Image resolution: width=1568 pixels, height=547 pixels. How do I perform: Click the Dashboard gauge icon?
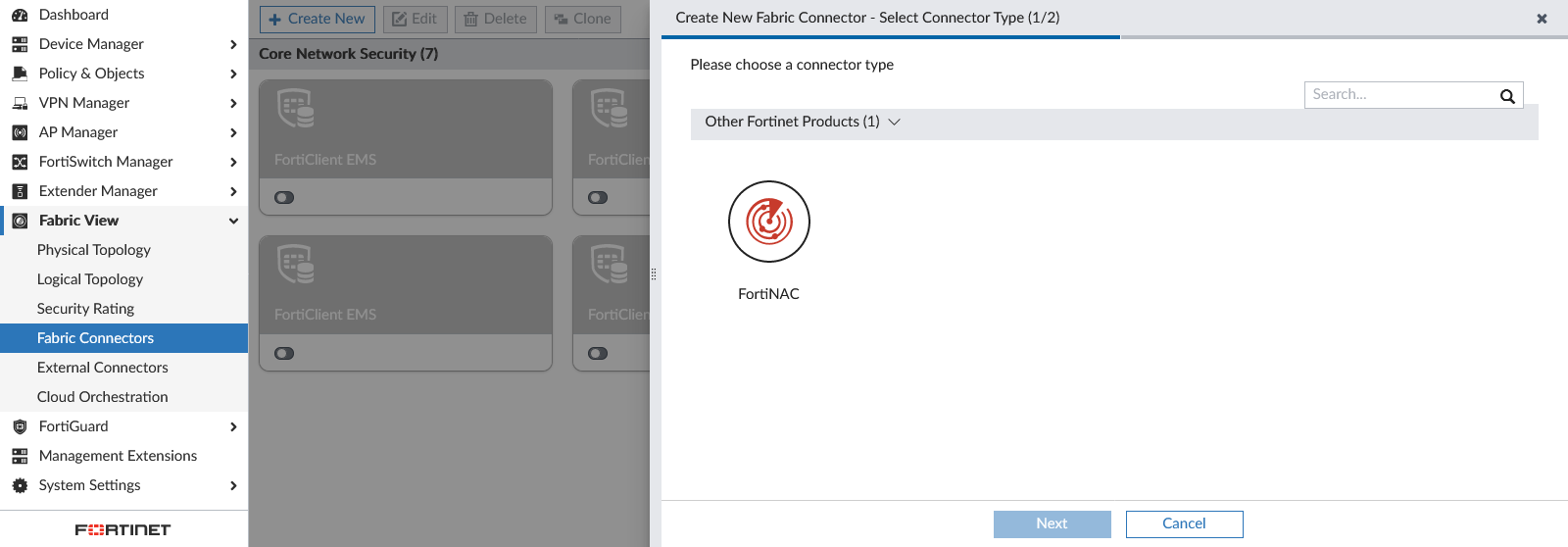pos(20,15)
